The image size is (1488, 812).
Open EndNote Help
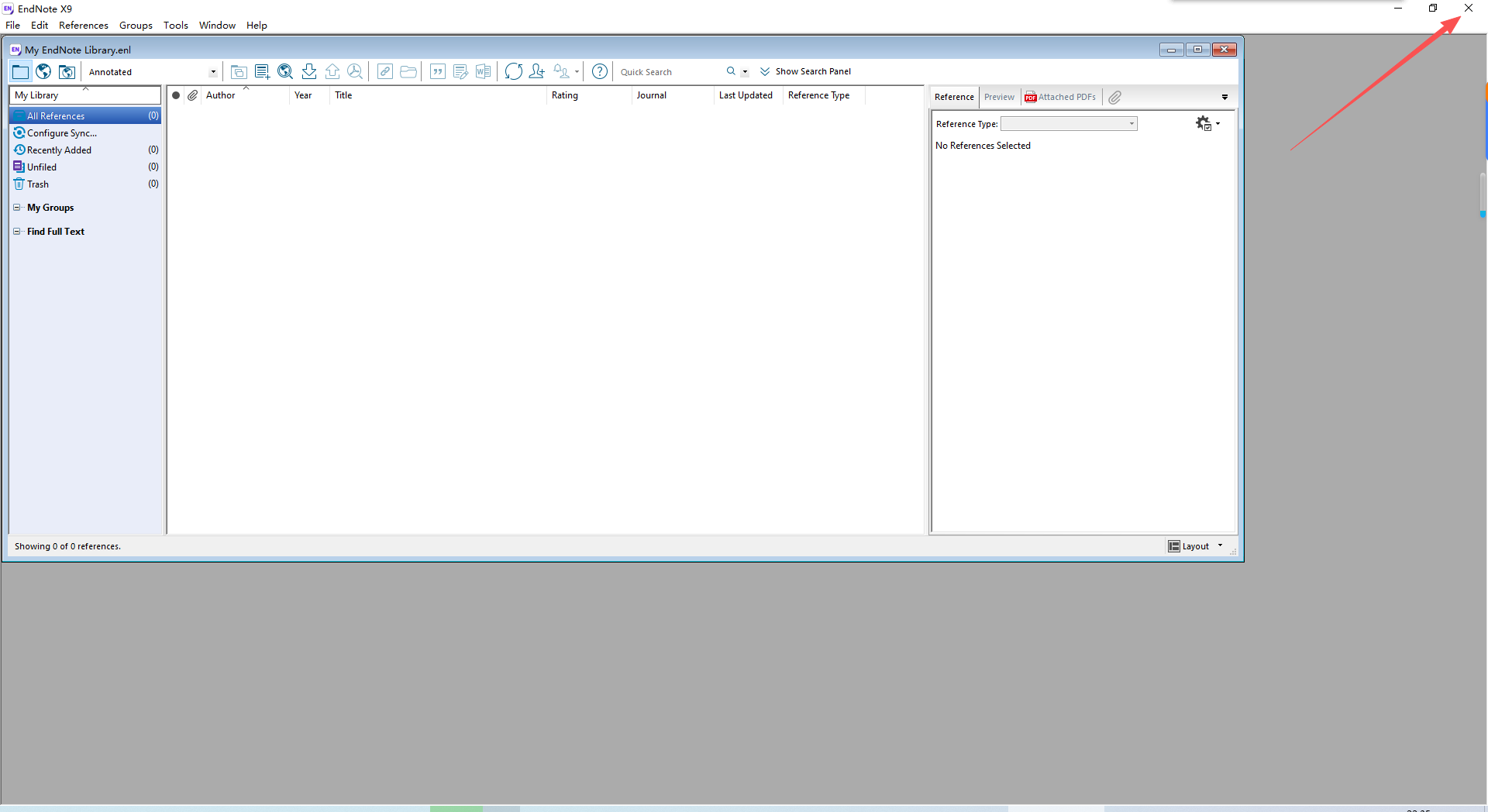599,71
